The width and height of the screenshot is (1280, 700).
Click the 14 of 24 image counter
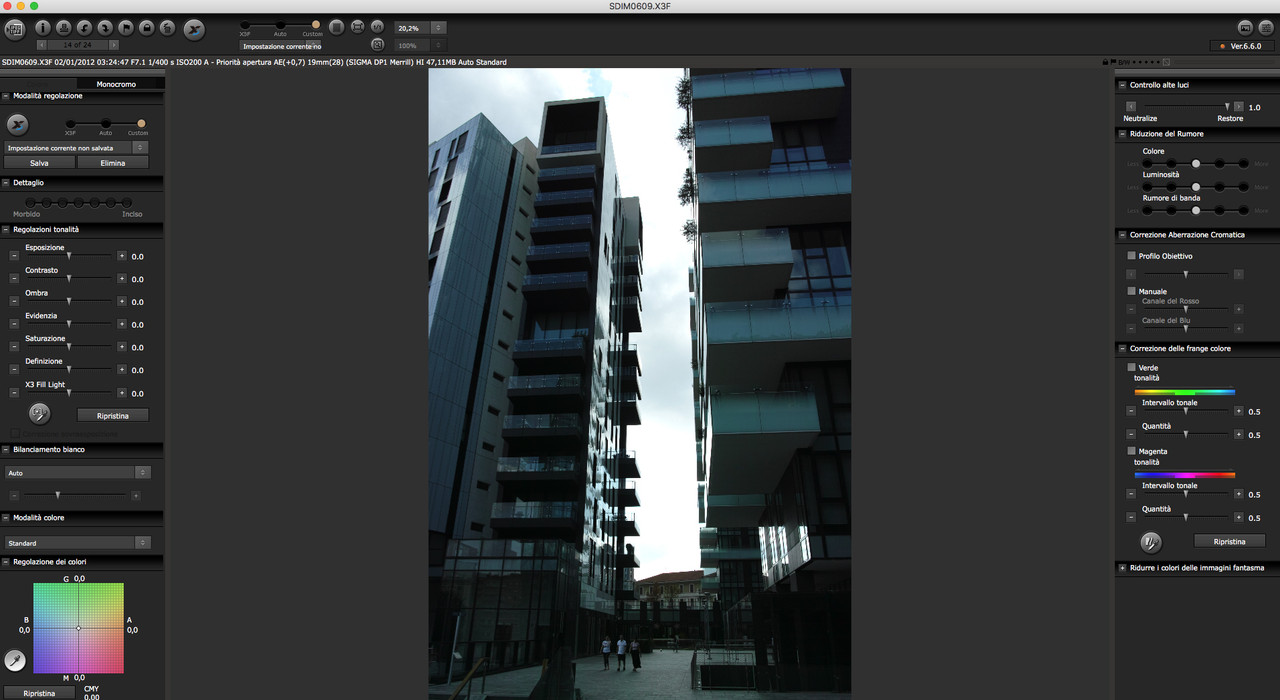tap(78, 45)
